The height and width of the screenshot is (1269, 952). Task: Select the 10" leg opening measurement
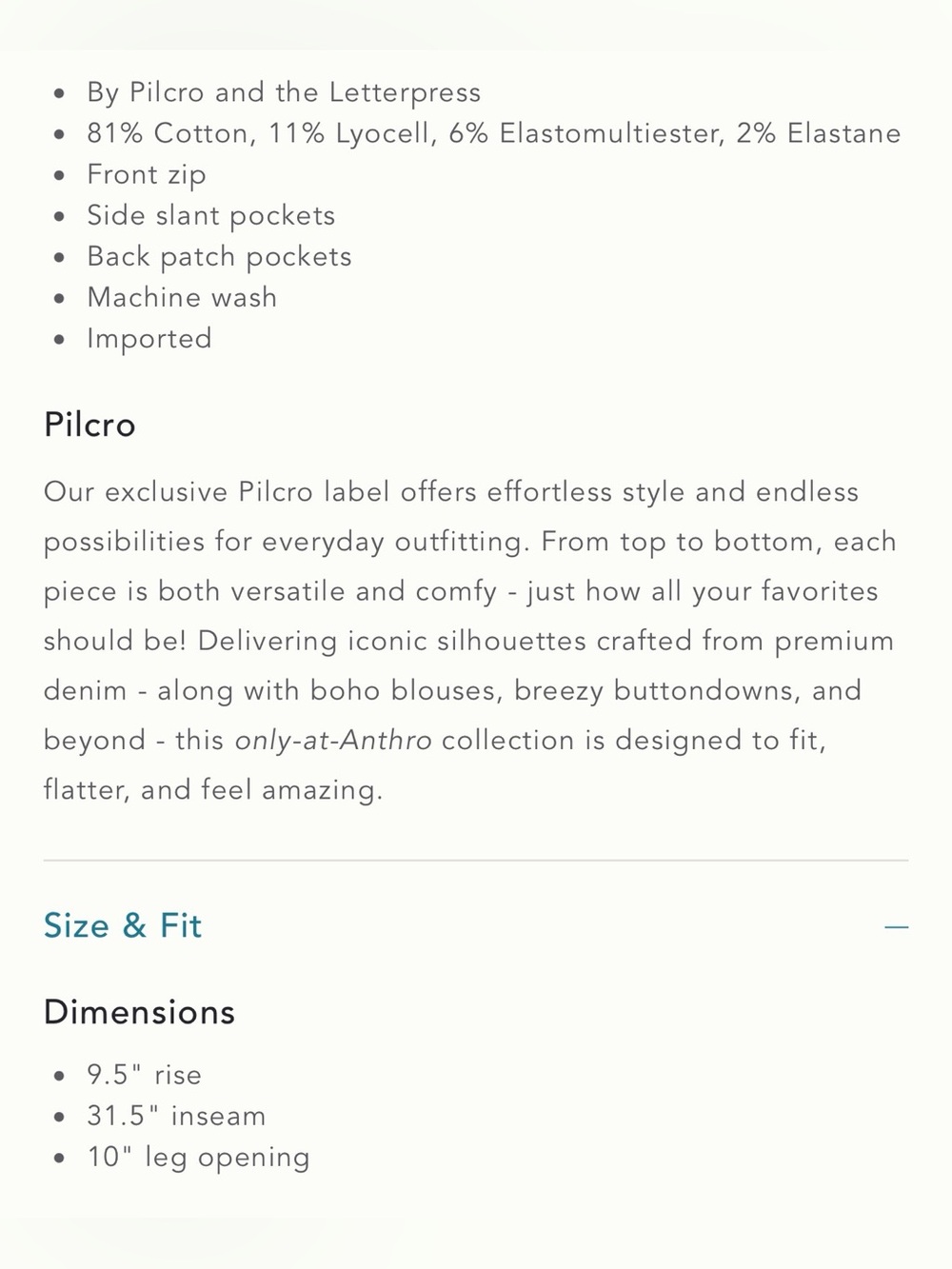point(198,1158)
